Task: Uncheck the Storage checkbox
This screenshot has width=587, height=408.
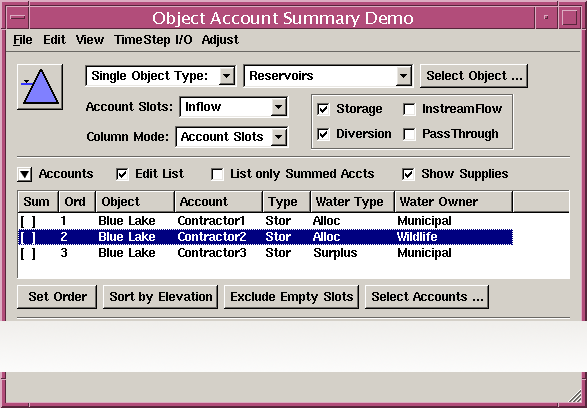Action: coord(323,109)
